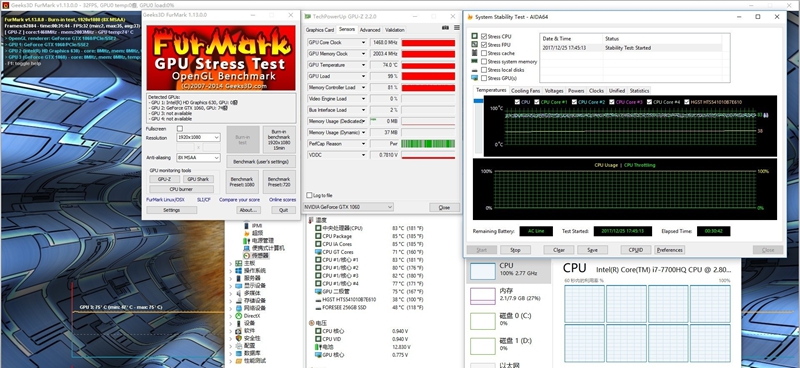Click the Preferences button in AIDA64
This screenshot has height=368, width=800.
[669, 250]
